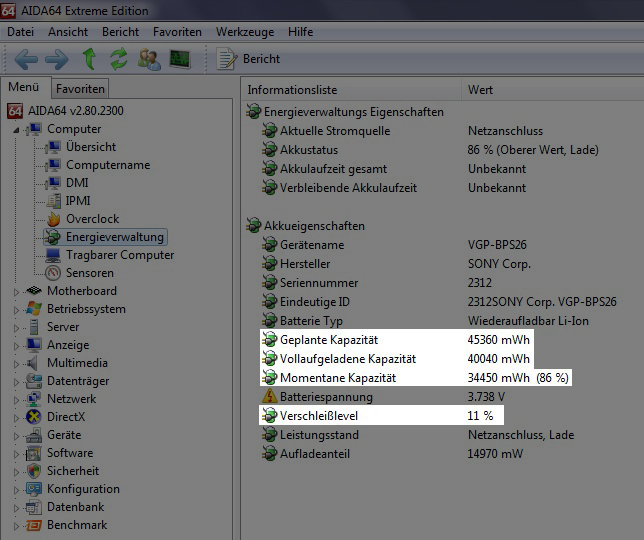
Task: Click the Betriebssystem Windows flag icon
Action: 34,309
